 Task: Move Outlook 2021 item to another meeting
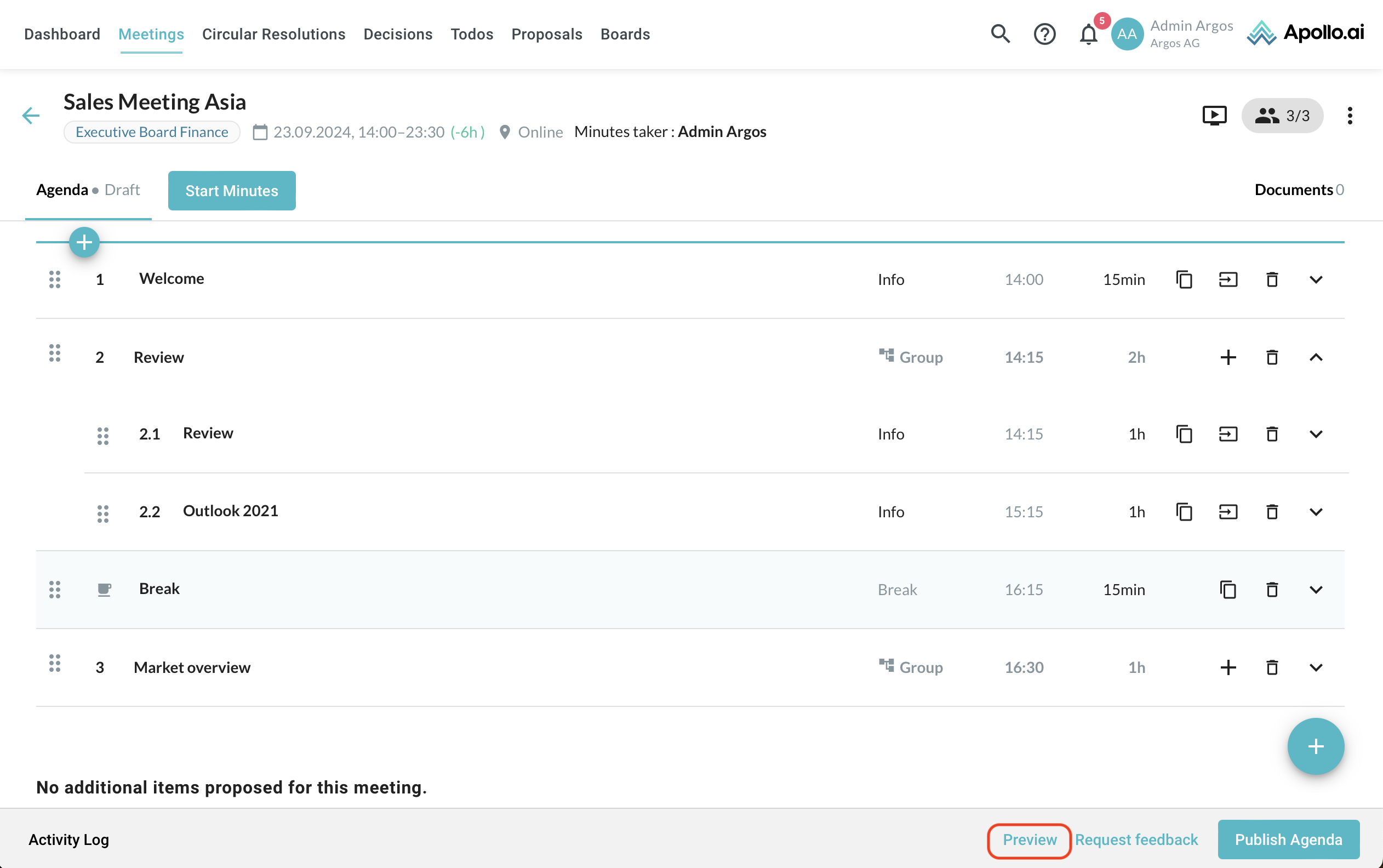pos(1227,511)
